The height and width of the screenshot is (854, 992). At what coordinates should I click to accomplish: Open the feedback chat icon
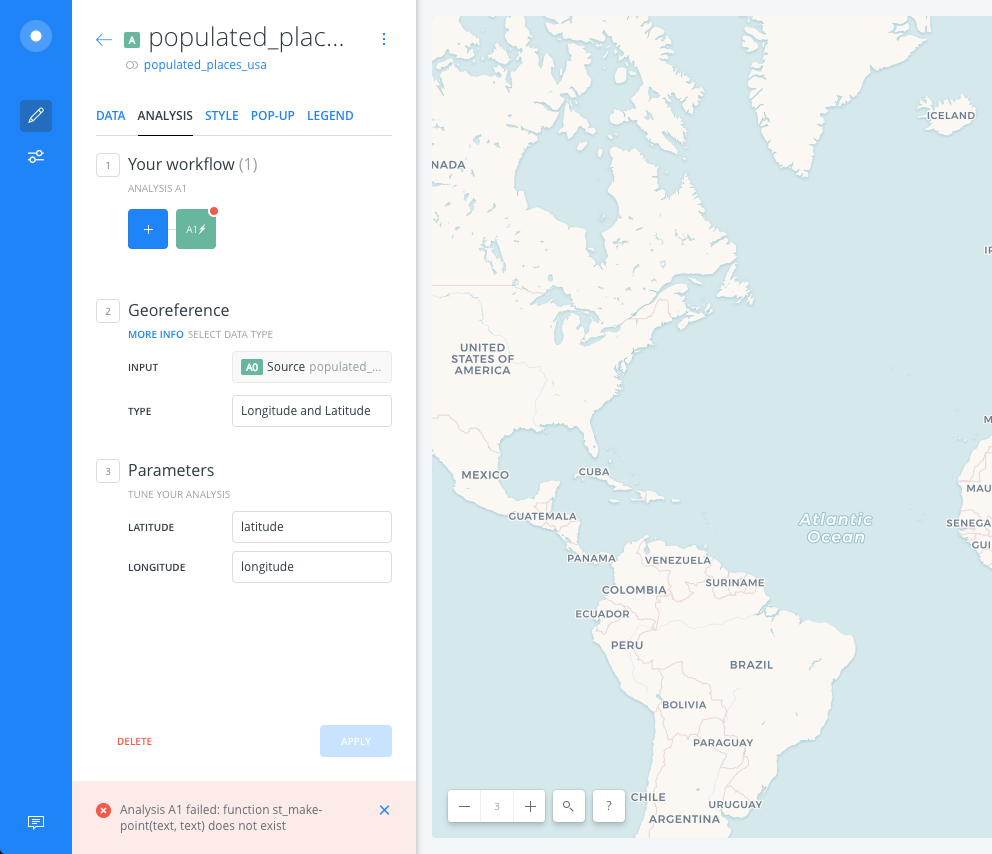pyautogui.click(x=35, y=821)
